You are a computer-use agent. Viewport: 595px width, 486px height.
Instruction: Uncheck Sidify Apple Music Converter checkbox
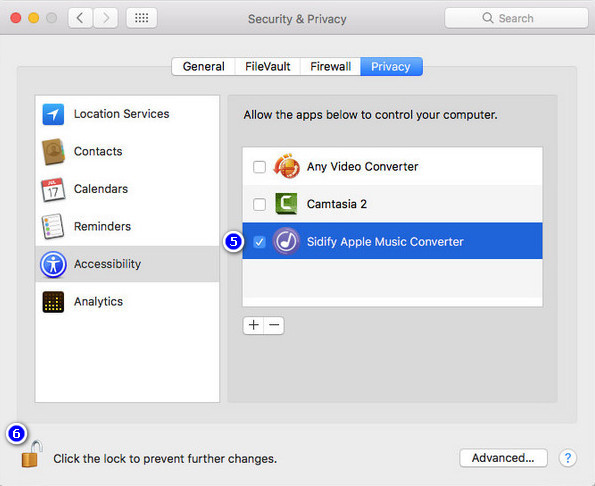[x=259, y=242]
